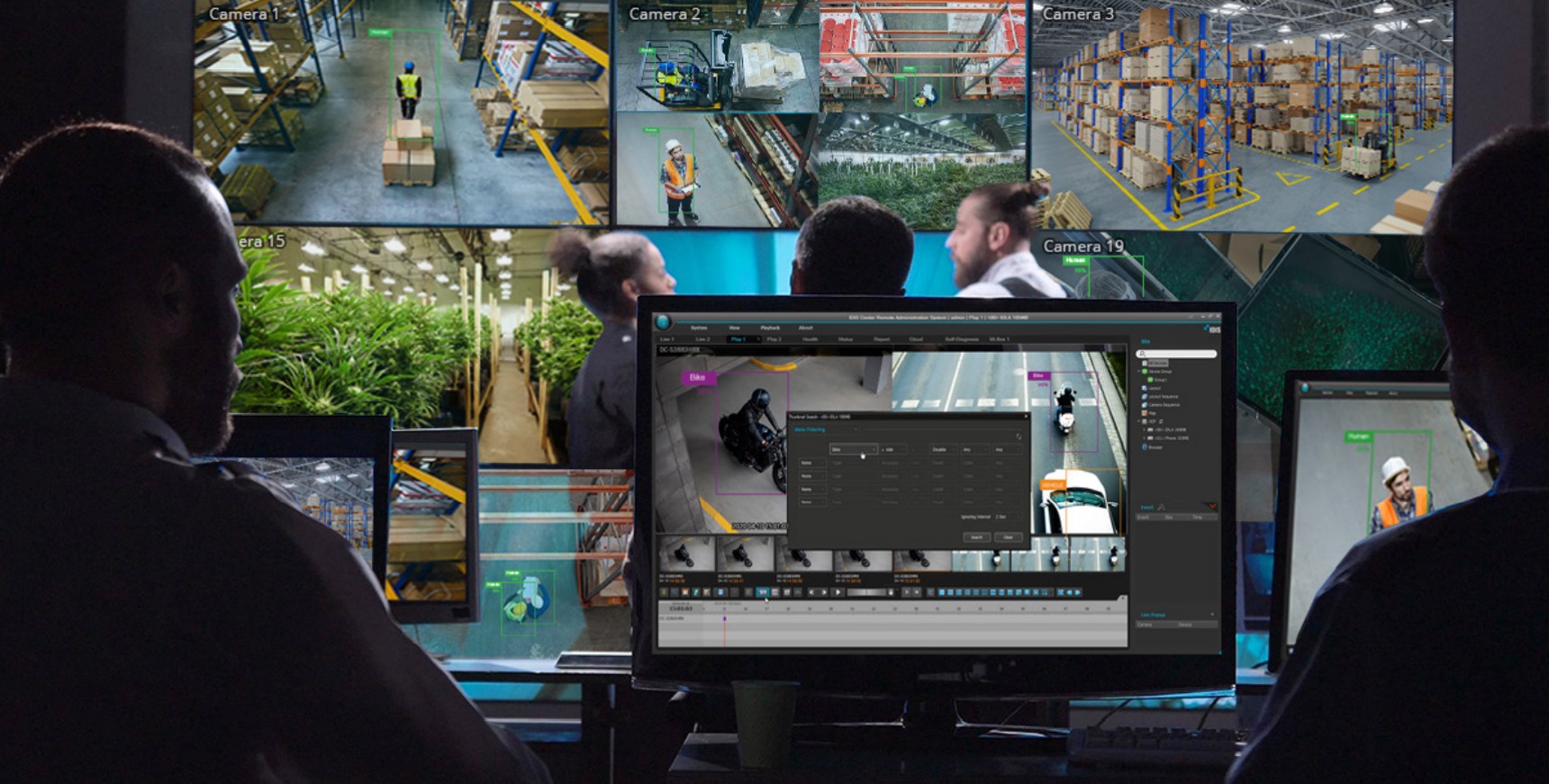
Task: Open the View menu
Action: click(735, 328)
